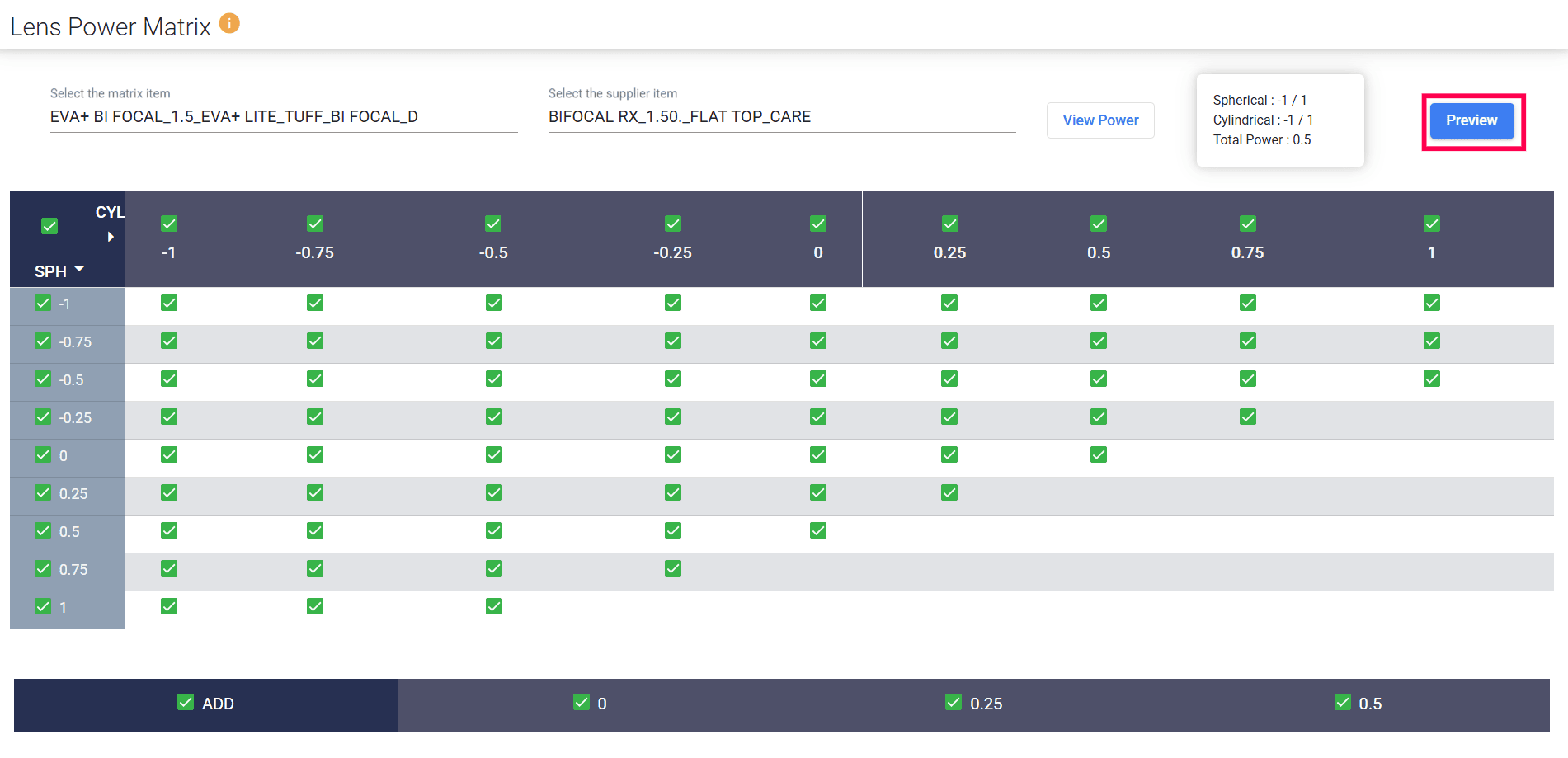
Task: Open the supplier item selection dropdown
Action: (781, 117)
